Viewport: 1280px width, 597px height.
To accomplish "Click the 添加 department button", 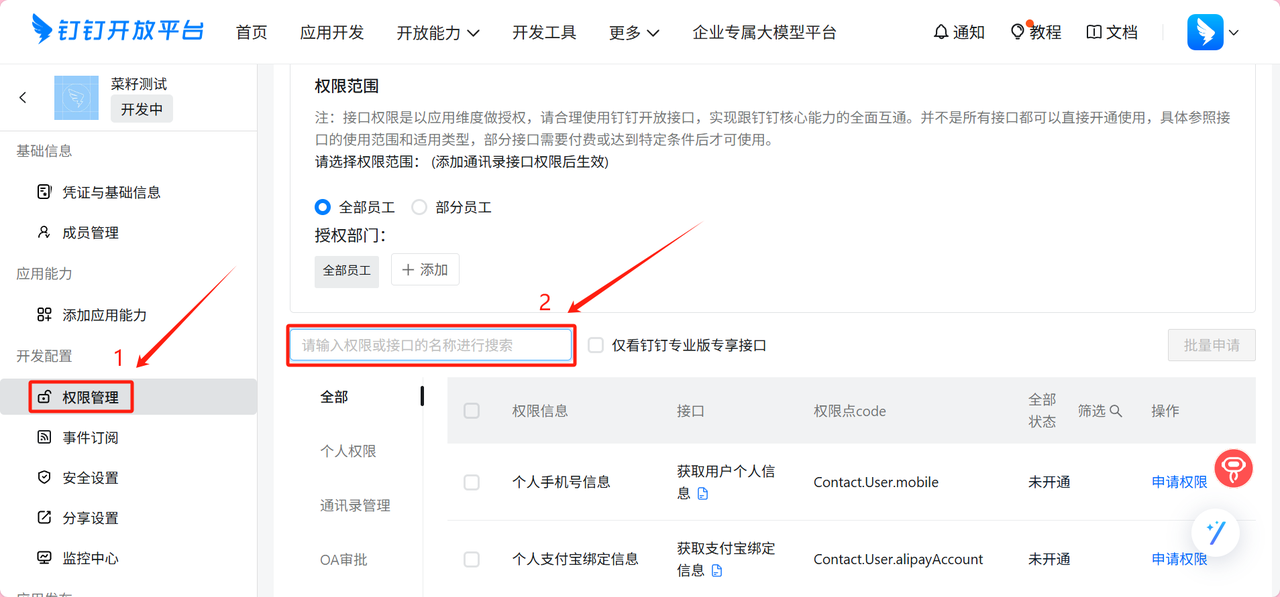I will pyautogui.click(x=425, y=270).
